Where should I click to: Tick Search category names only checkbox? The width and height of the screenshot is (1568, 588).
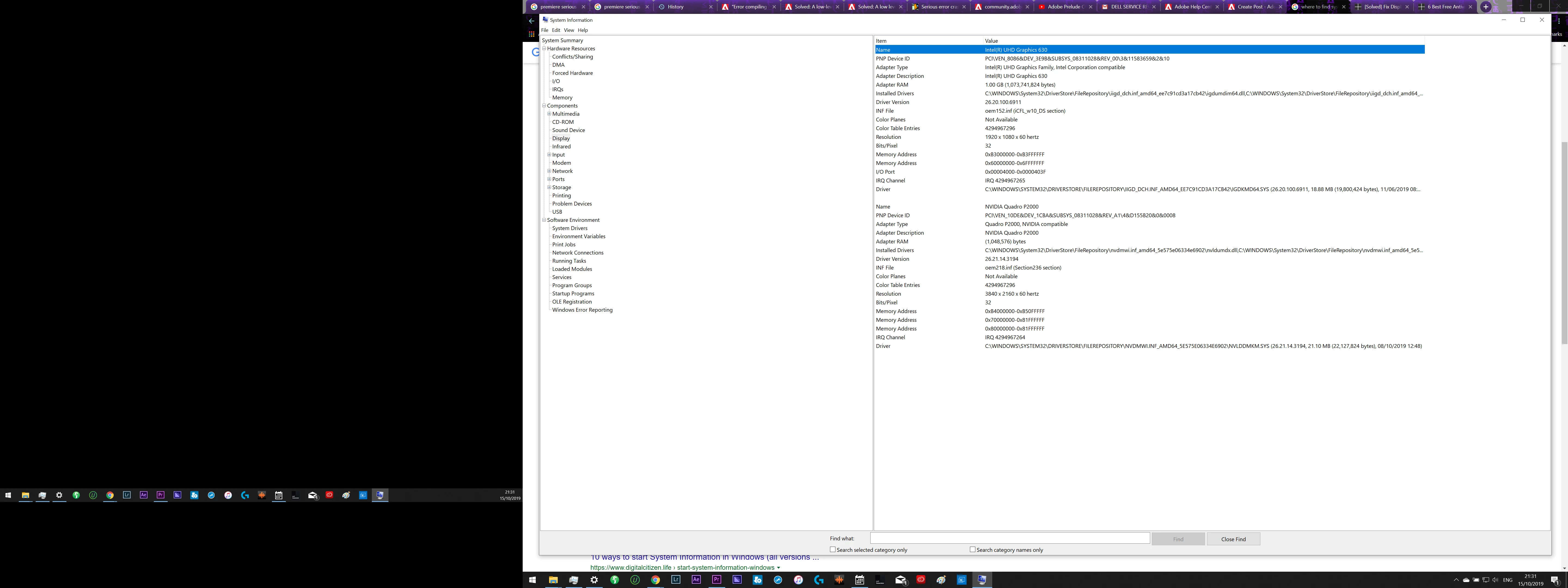click(973, 550)
